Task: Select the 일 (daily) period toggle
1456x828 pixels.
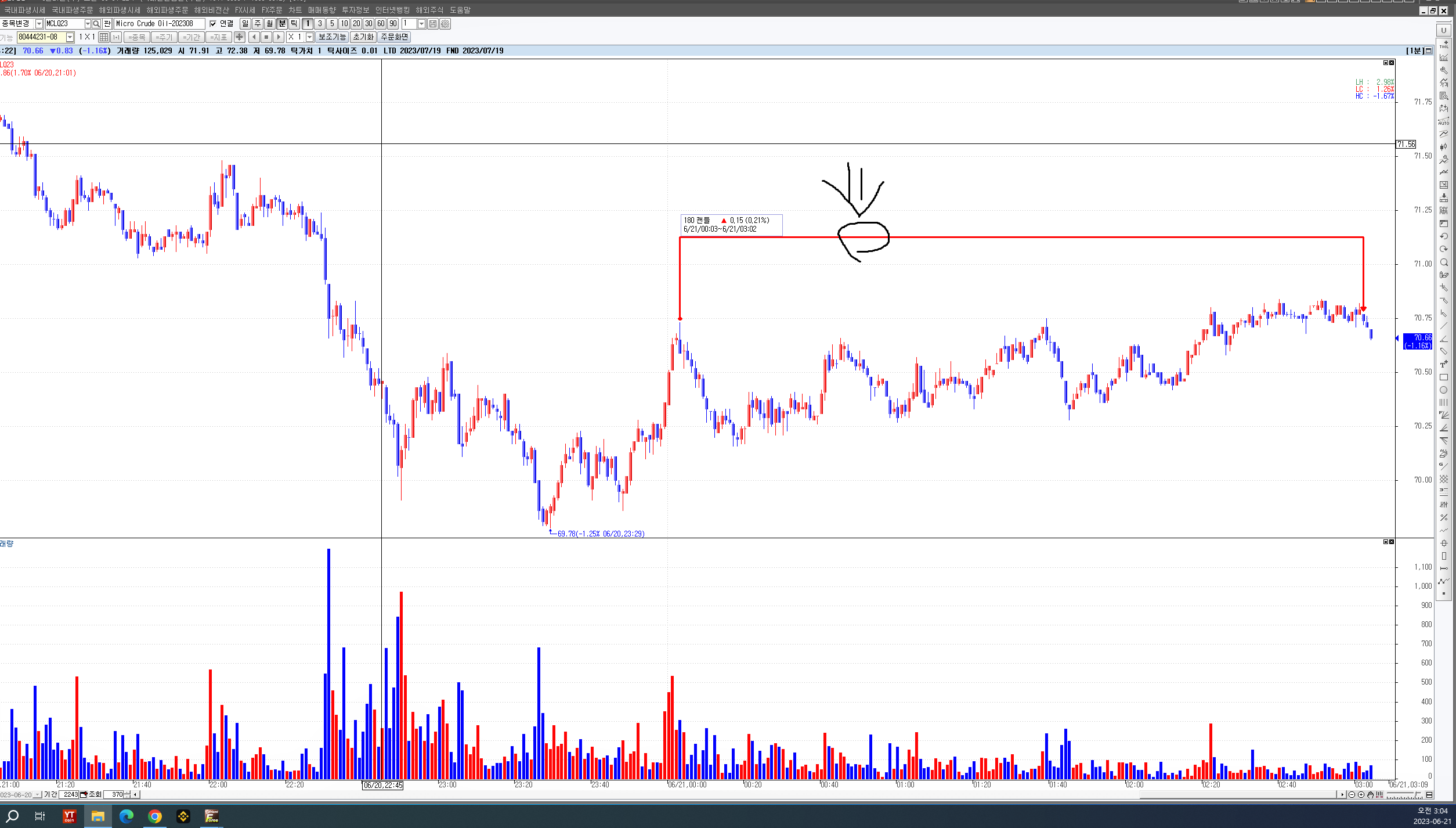Action: pos(245,24)
